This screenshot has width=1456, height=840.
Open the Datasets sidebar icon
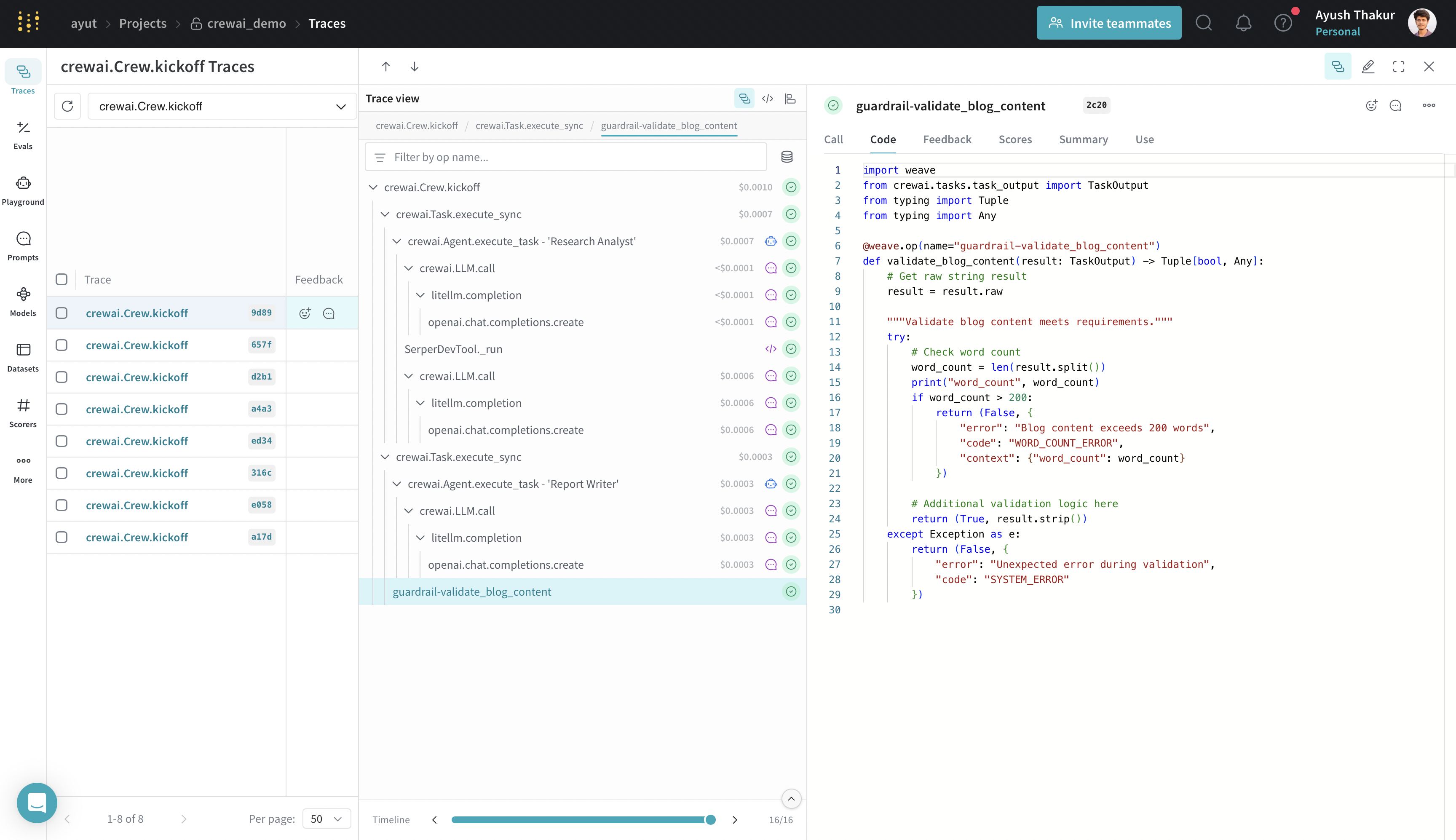click(23, 356)
